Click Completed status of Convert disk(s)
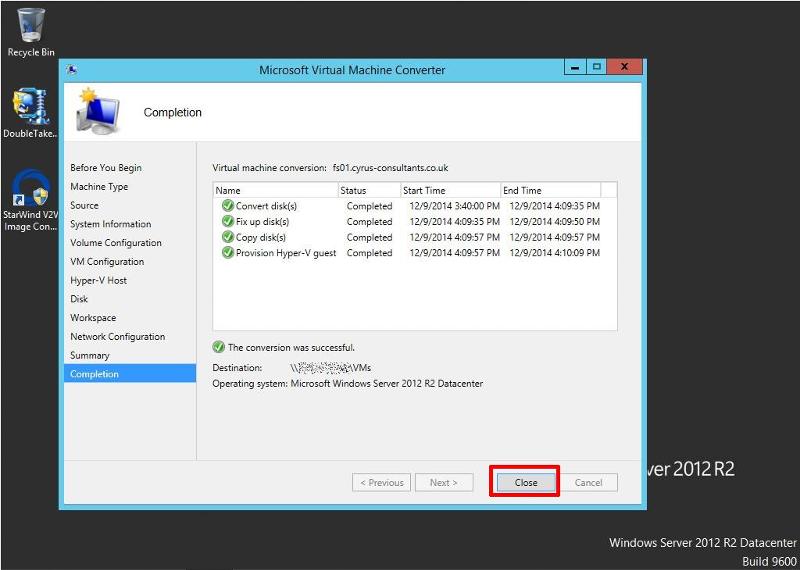This screenshot has width=800, height=570. tap(369, 206)
